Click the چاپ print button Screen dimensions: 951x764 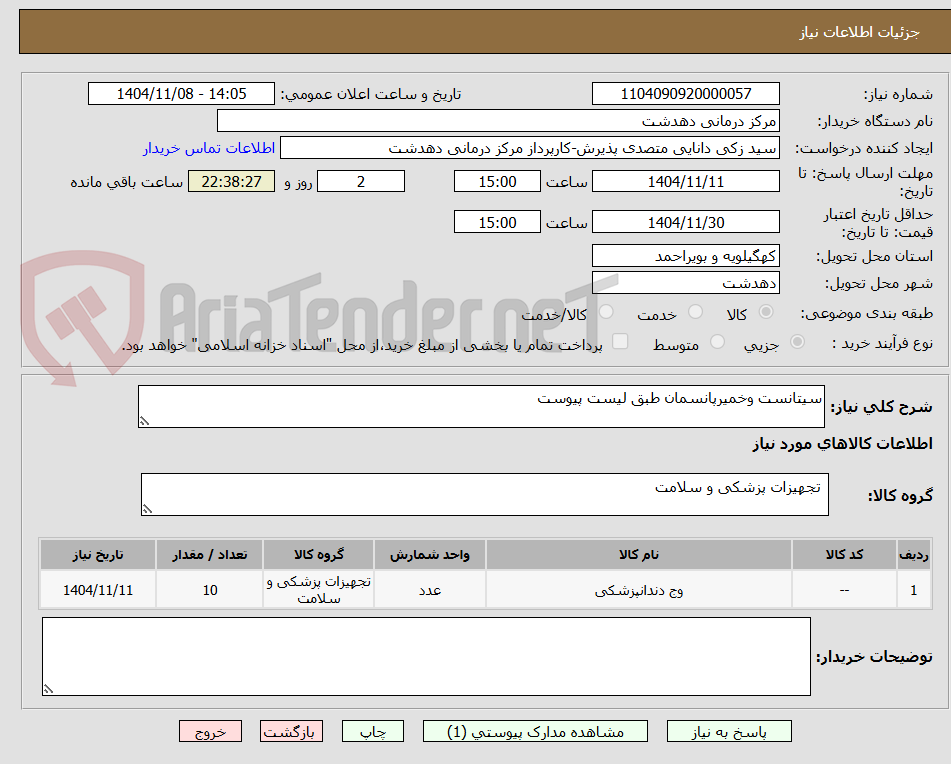[x=372, y=731]
